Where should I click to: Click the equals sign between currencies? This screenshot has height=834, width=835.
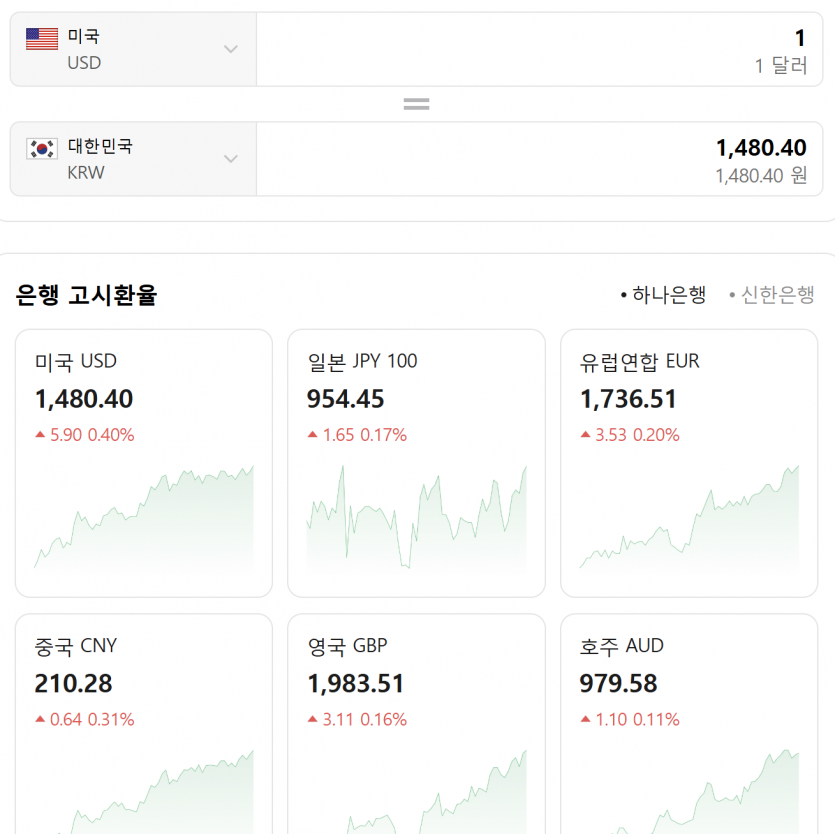coord(416,104)
